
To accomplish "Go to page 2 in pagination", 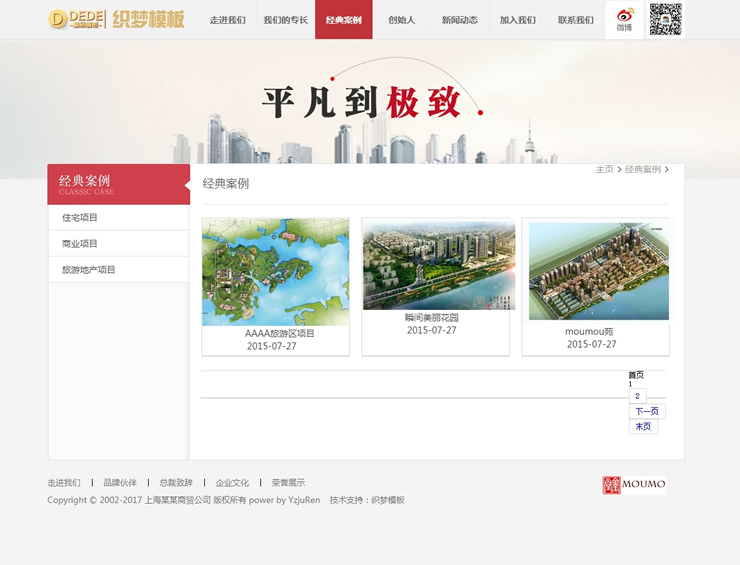I will point(637,396).
